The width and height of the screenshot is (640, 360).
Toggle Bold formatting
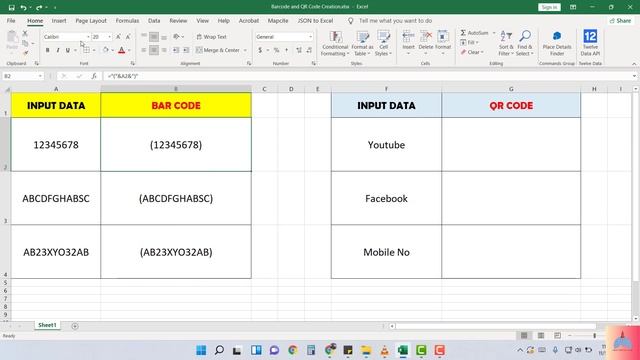48,50
